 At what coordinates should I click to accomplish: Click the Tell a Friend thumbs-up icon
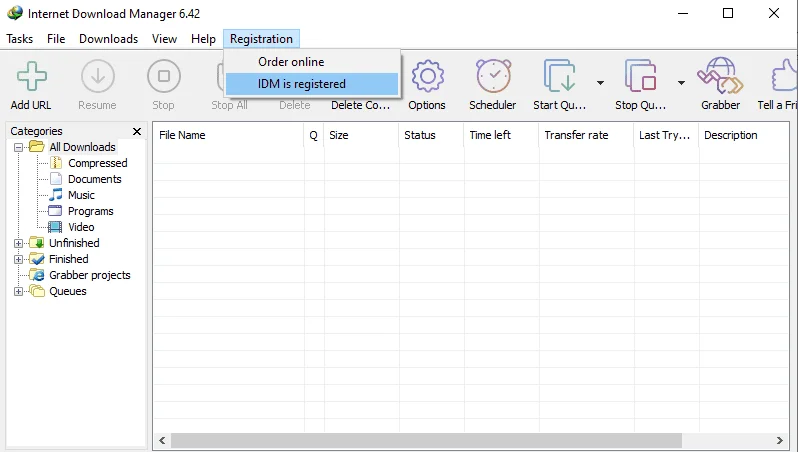(784, 76)
